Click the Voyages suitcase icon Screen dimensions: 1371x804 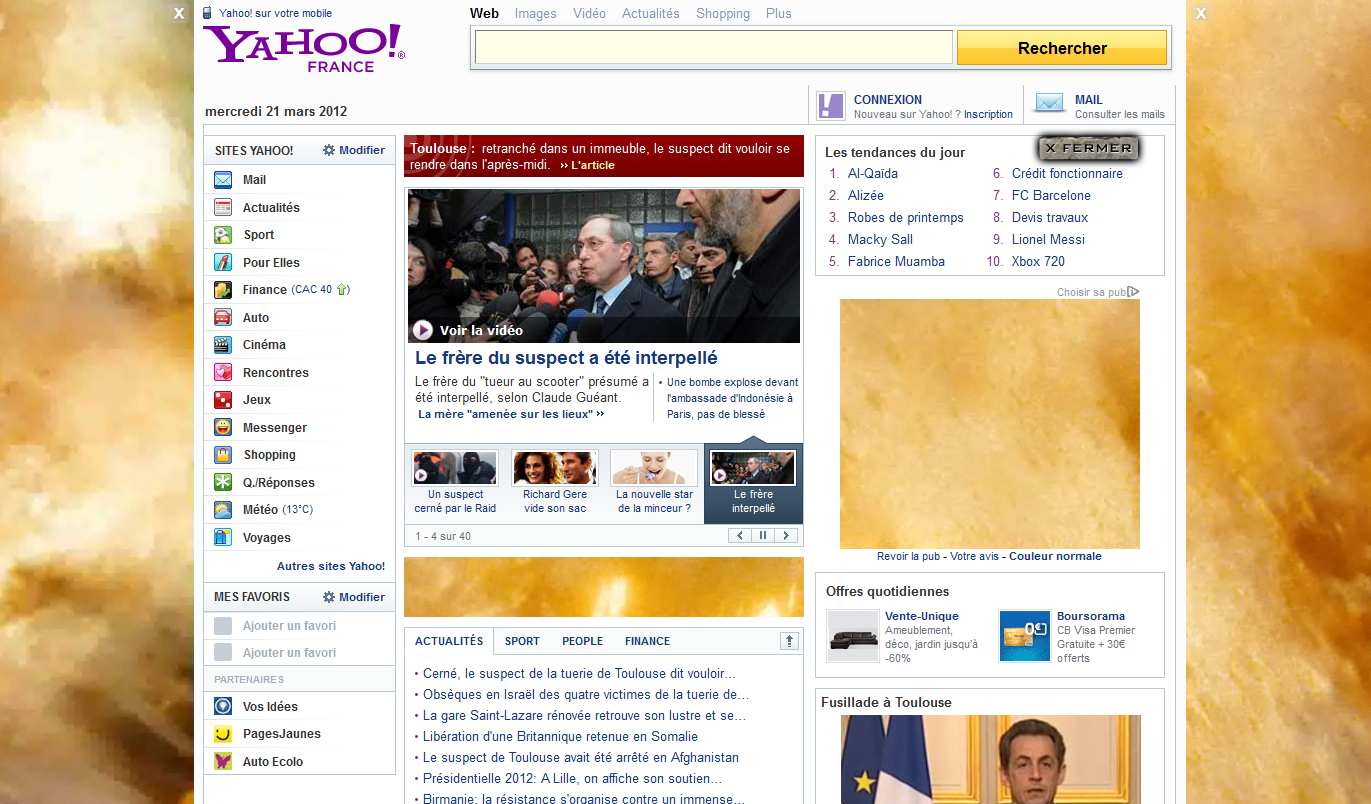pyautogui.click(x=223, y=538)
